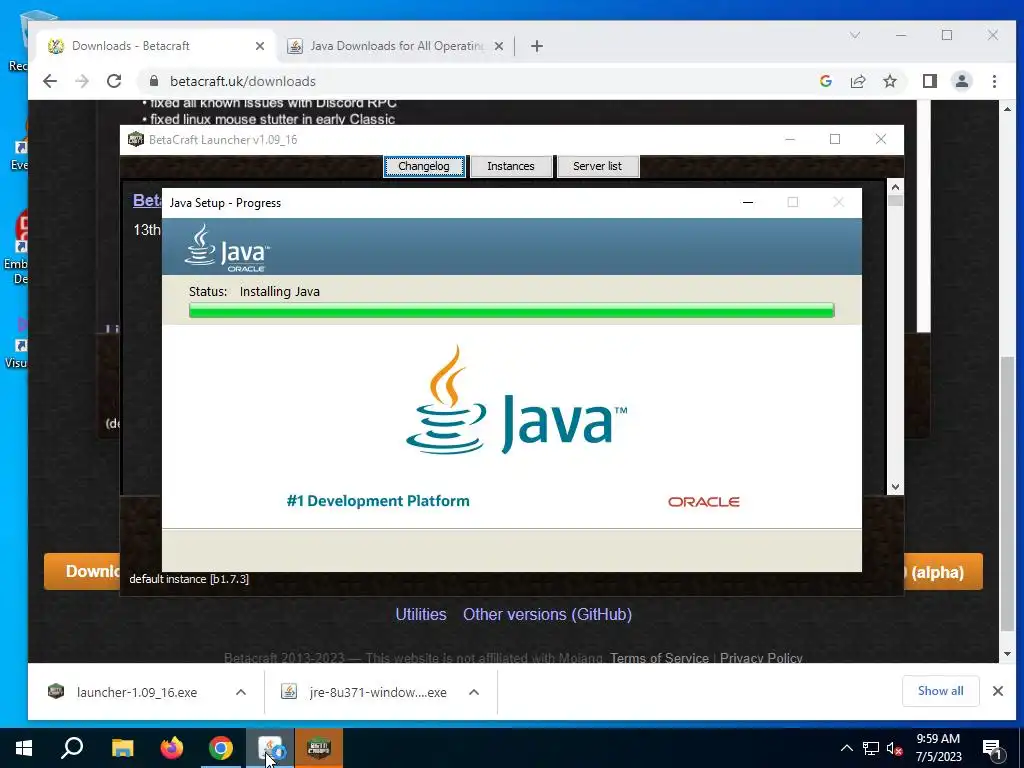The width and height of the screenshot is (1024, 768).
Task: Share this page icon
Action: coord(857,81)
